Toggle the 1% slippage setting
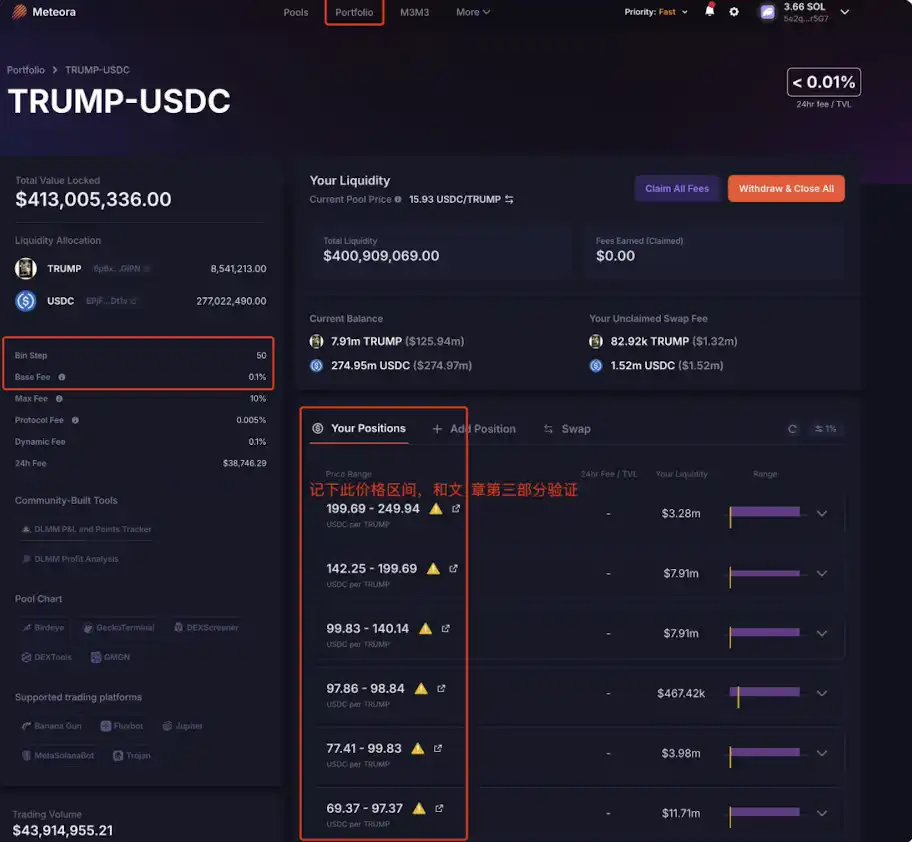 [x=825, y=429]
